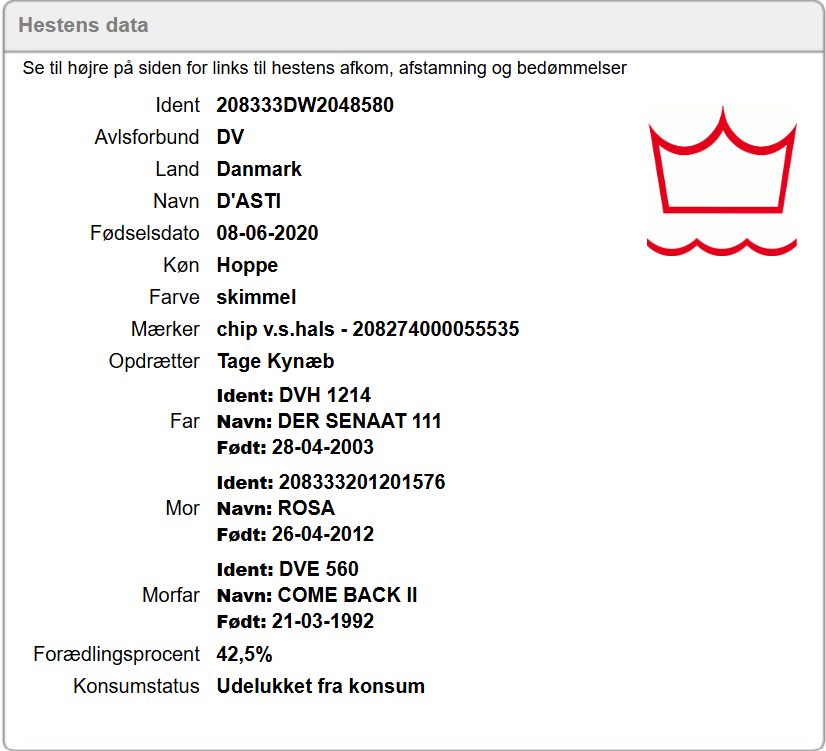Click breeder name Tage Kynæb
Screen dimensions: 826x751
tap(275, 361)
